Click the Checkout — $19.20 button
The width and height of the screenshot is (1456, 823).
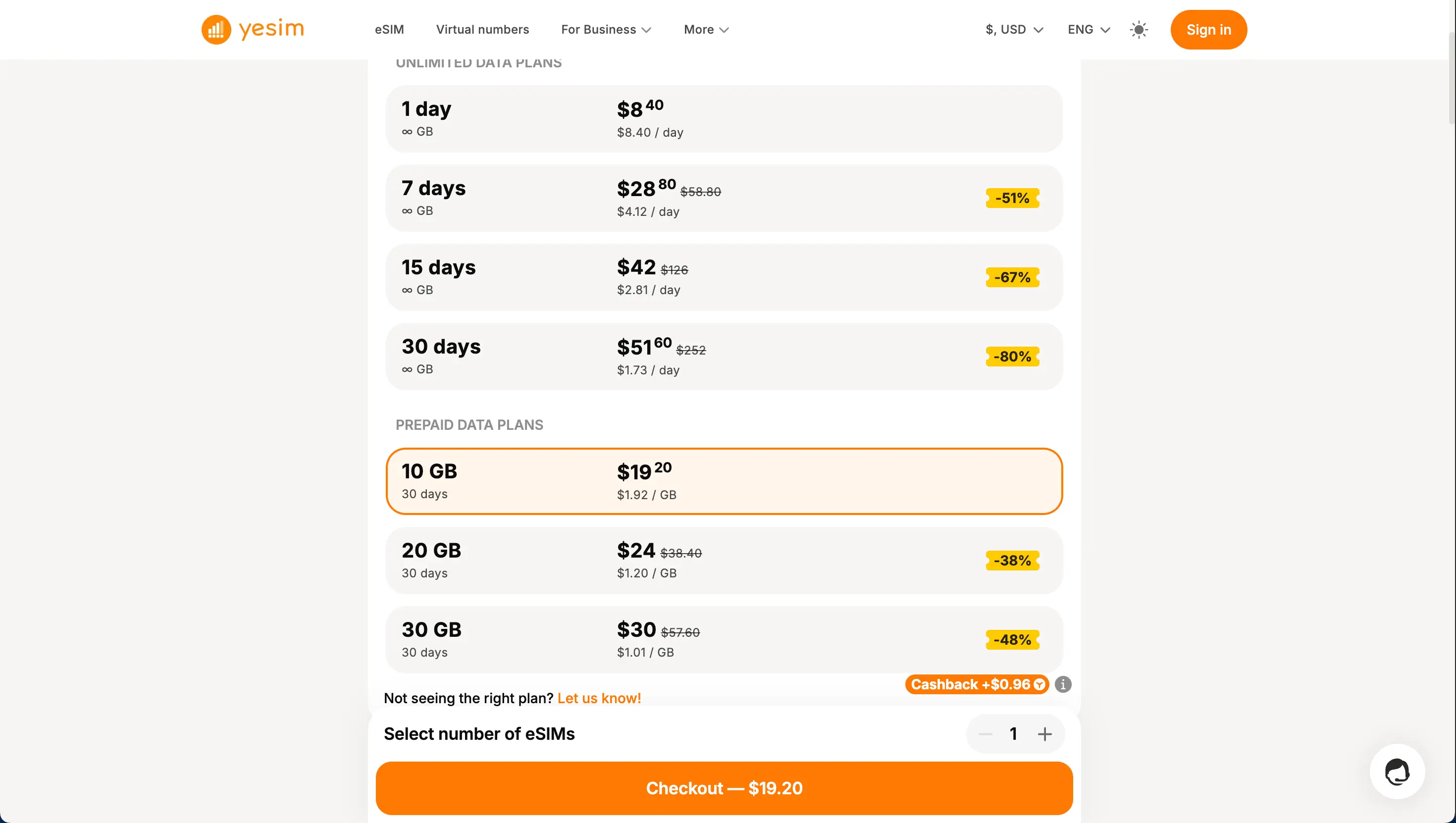(x=724, y=787)
